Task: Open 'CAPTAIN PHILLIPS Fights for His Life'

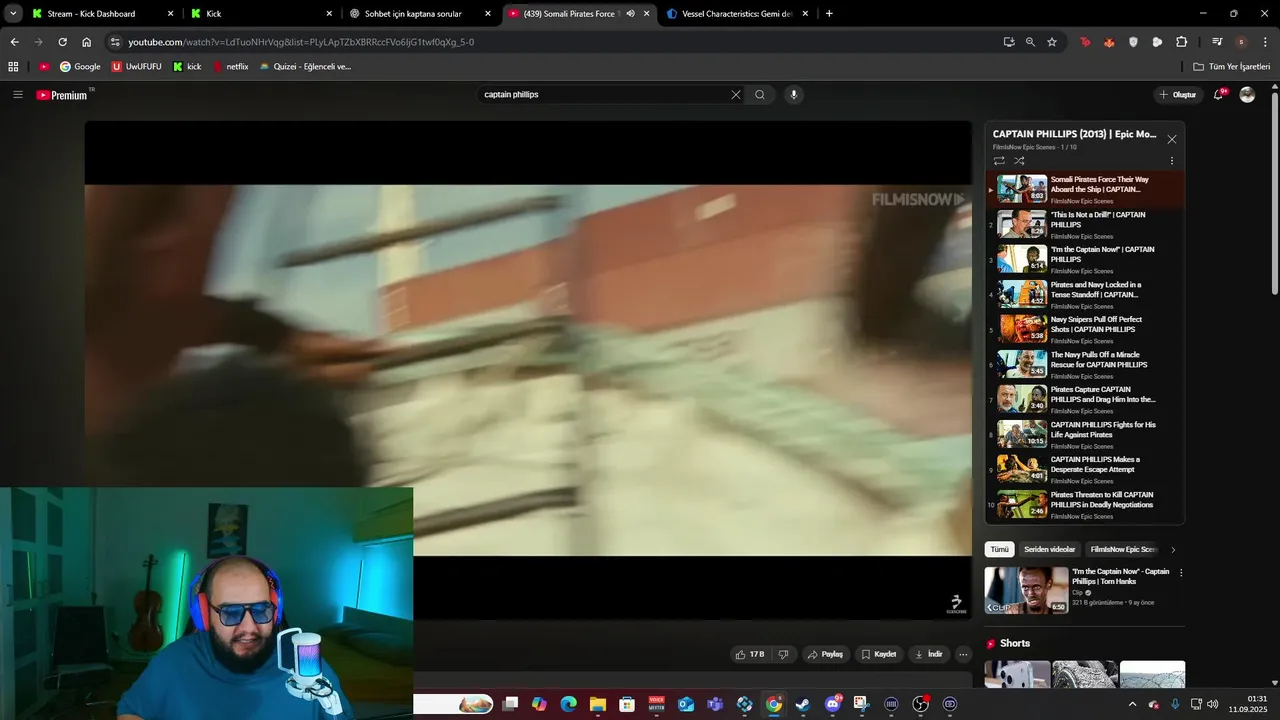Action: pyautogui.click(x=1085, y=434)
